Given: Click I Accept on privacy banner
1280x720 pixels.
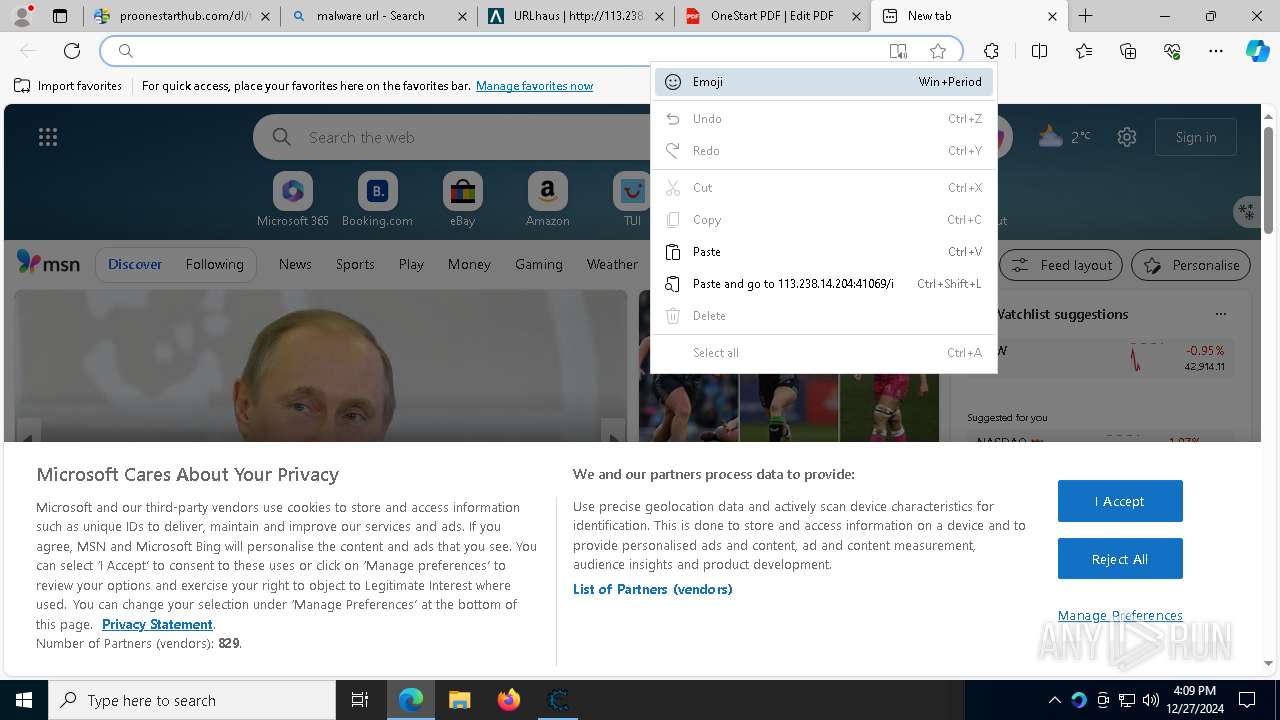Looking at the screenshot, I should (1120, 501).
